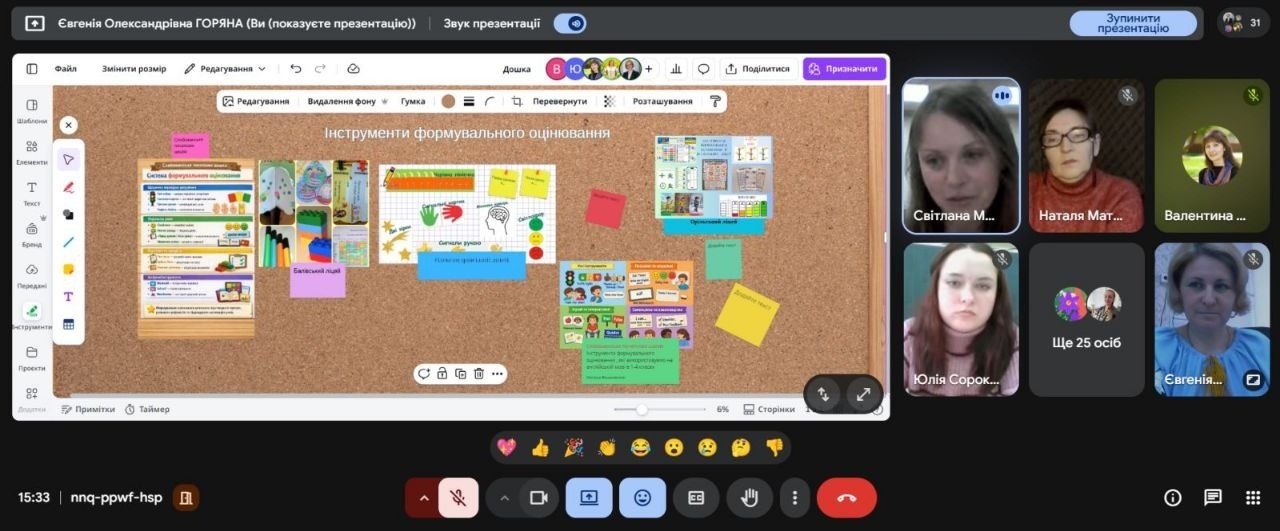This screenshot has height=531, width=1280.
Task: Turn on closed captions
Action: [x=696, y=498]
